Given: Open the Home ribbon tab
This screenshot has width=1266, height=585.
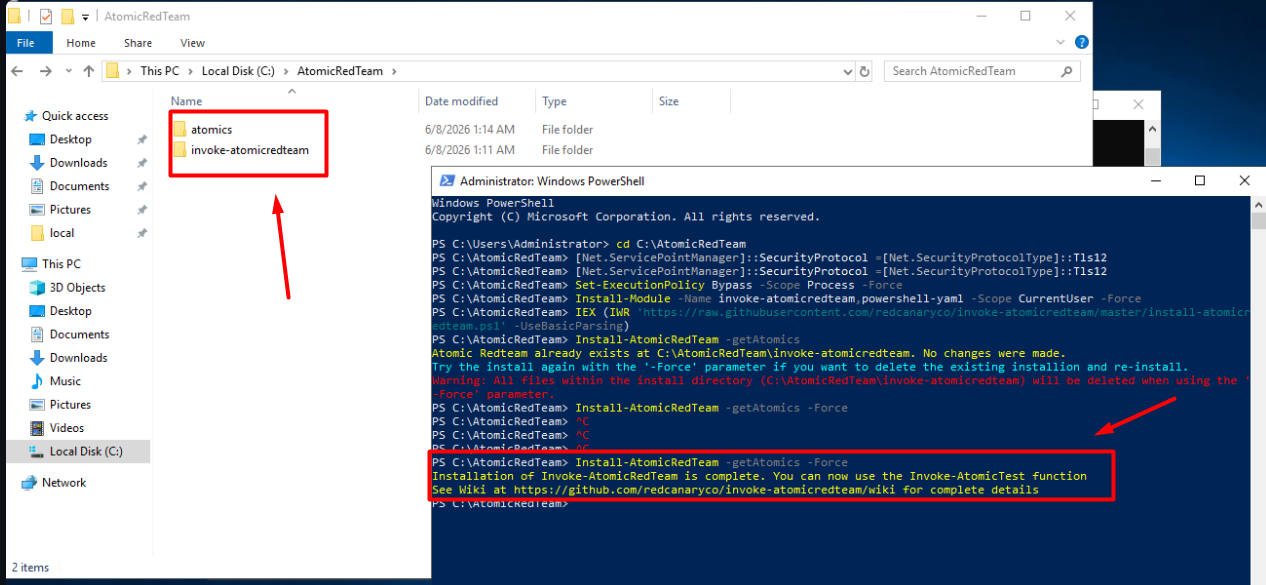Looking at the screenshot, I should tap(81, 43).
